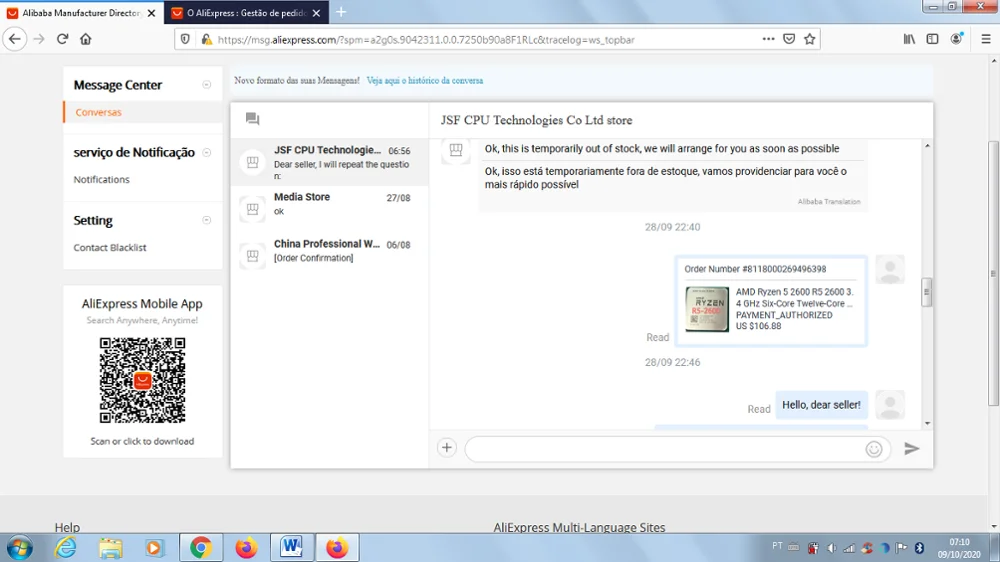1000x562 pixels.
Task: Click the PT language indicator in the taskbar
Action: pos(777,546)
